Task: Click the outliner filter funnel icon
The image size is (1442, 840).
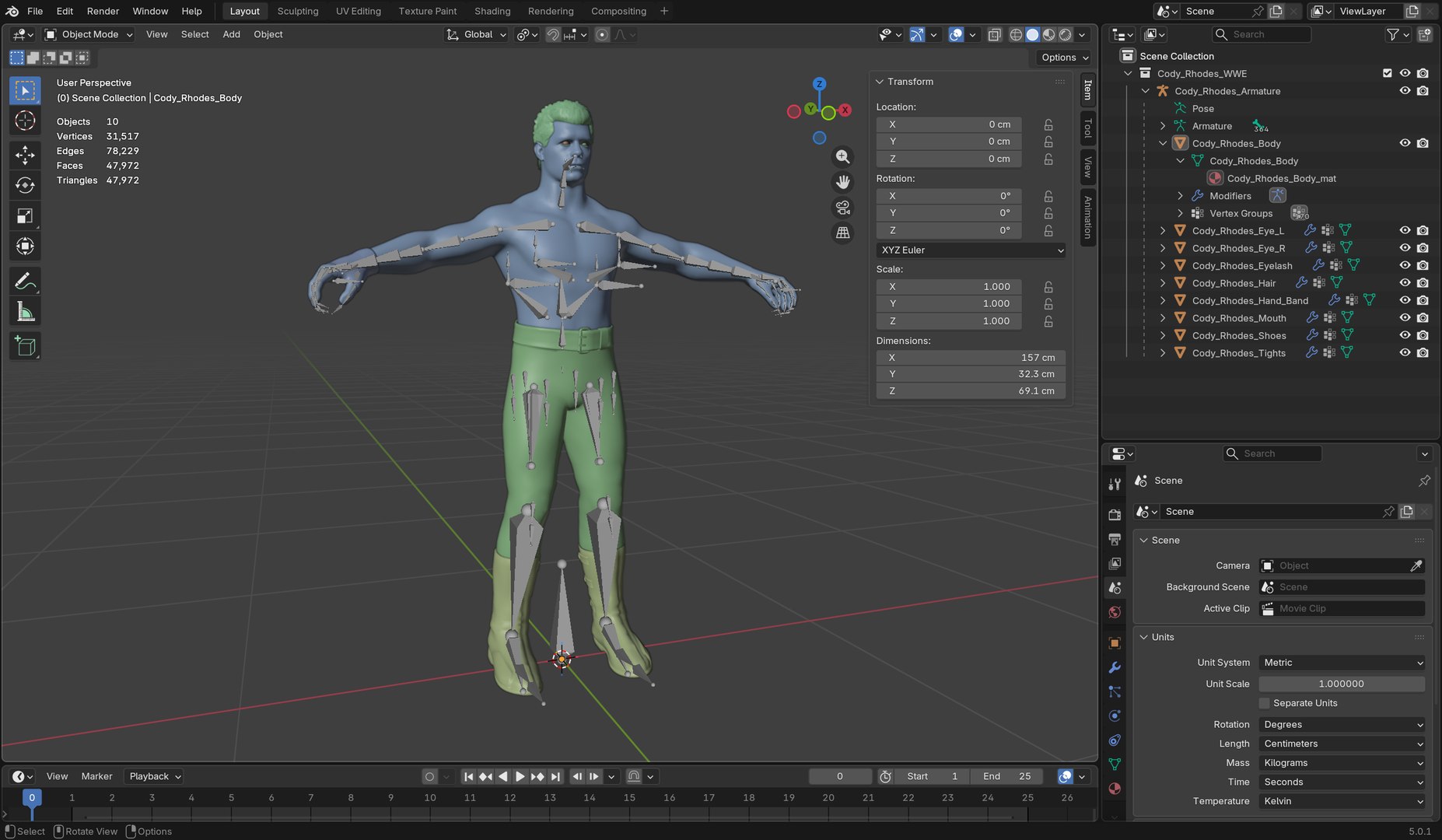Action: [1393, 34]
